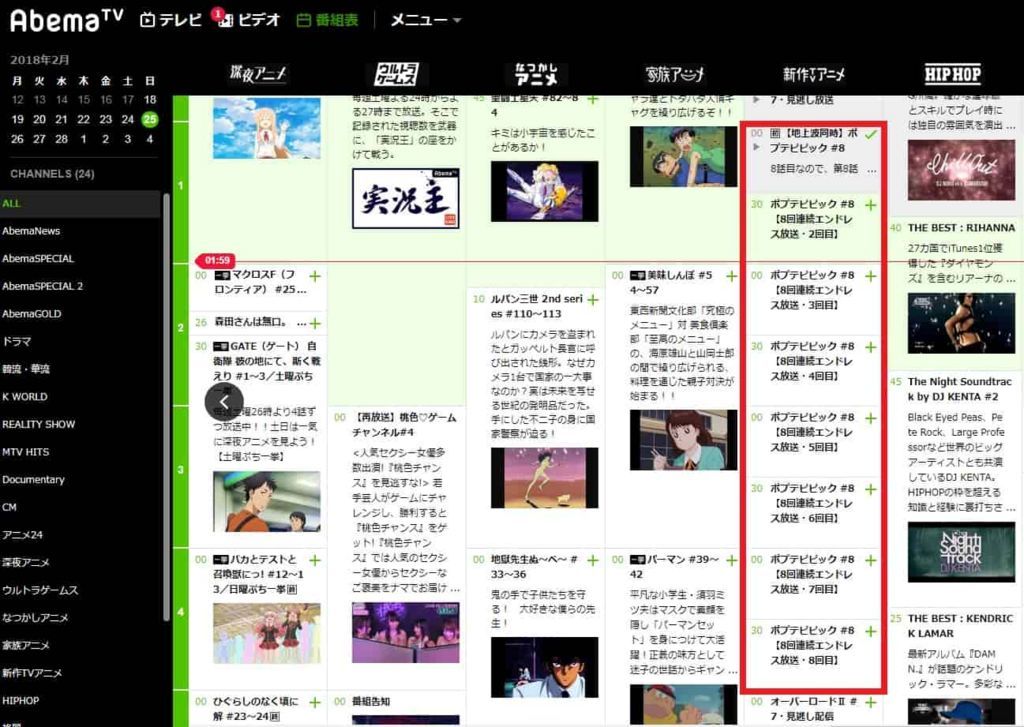The image size is (1024, 727).
Task: Open THE BEST : KENDRICK LAMAR program
Action: [961, 626]
